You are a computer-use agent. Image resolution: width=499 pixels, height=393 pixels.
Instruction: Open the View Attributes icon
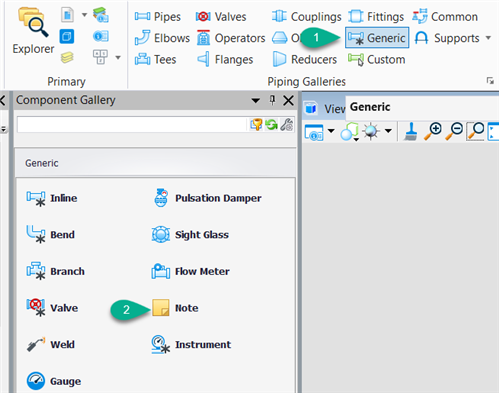[314, 132]
